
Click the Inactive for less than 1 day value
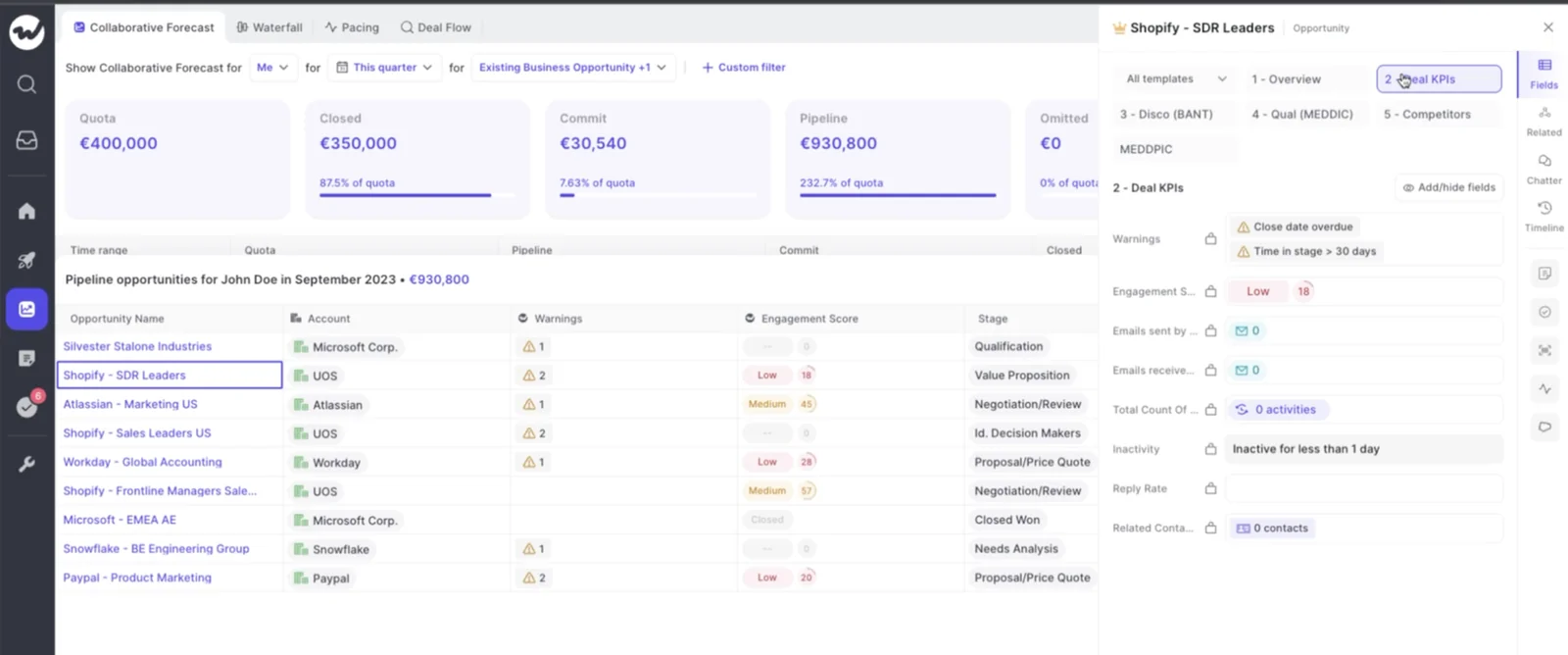click(x=1364, y=449)
